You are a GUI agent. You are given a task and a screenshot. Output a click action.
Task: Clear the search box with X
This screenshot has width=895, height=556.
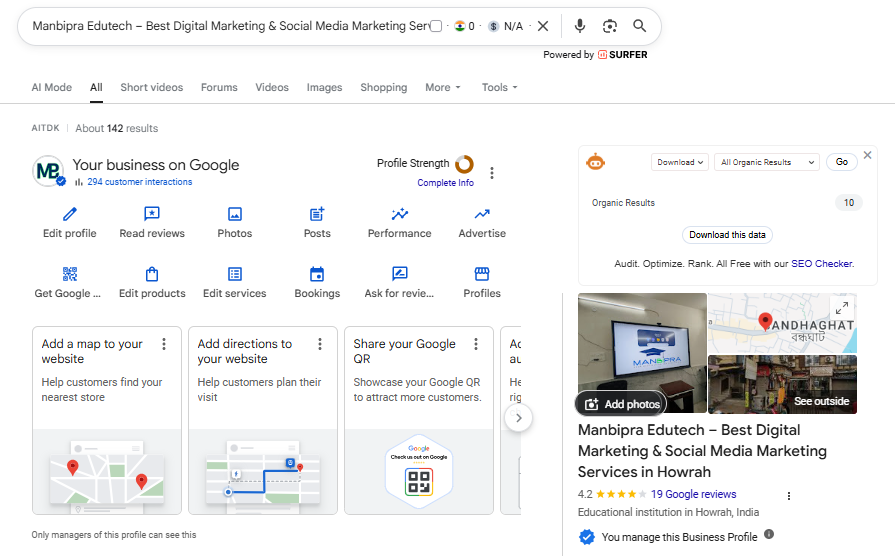(543, 26)
